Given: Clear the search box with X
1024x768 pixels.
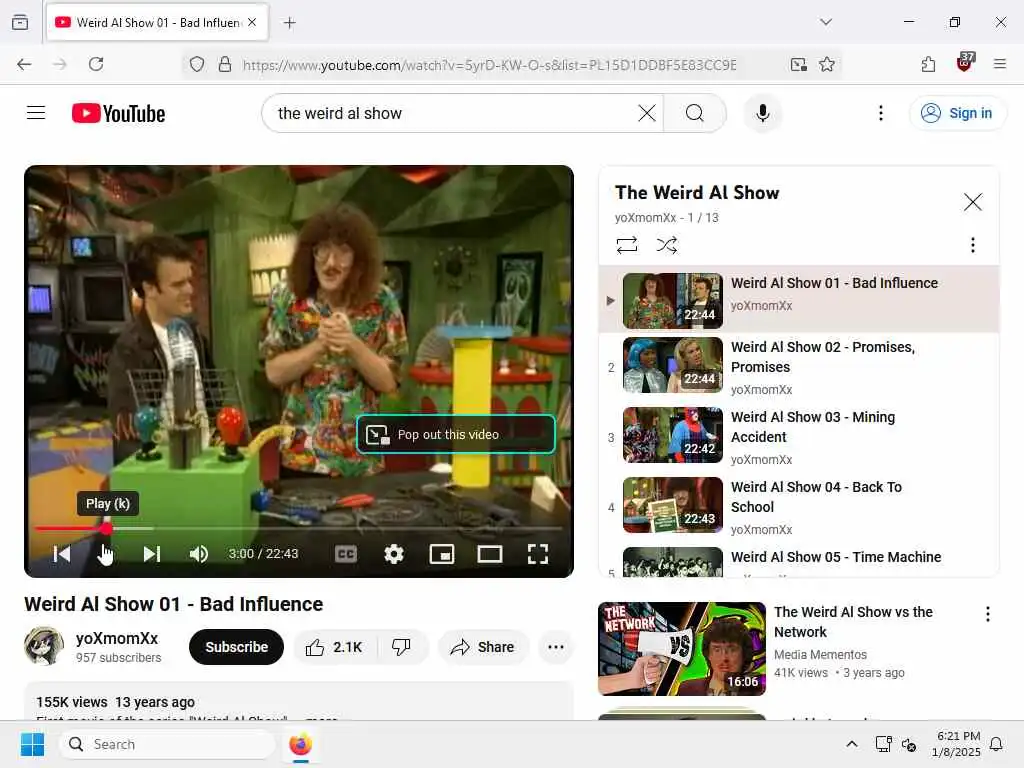Looking at the screenshot, I should [x=647, y=113].
